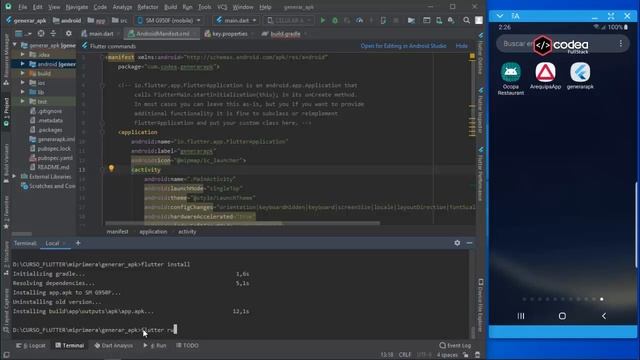
Task: Expand the .idea folder in project tree
Action: pyautogui.click(x=22, y=54)
